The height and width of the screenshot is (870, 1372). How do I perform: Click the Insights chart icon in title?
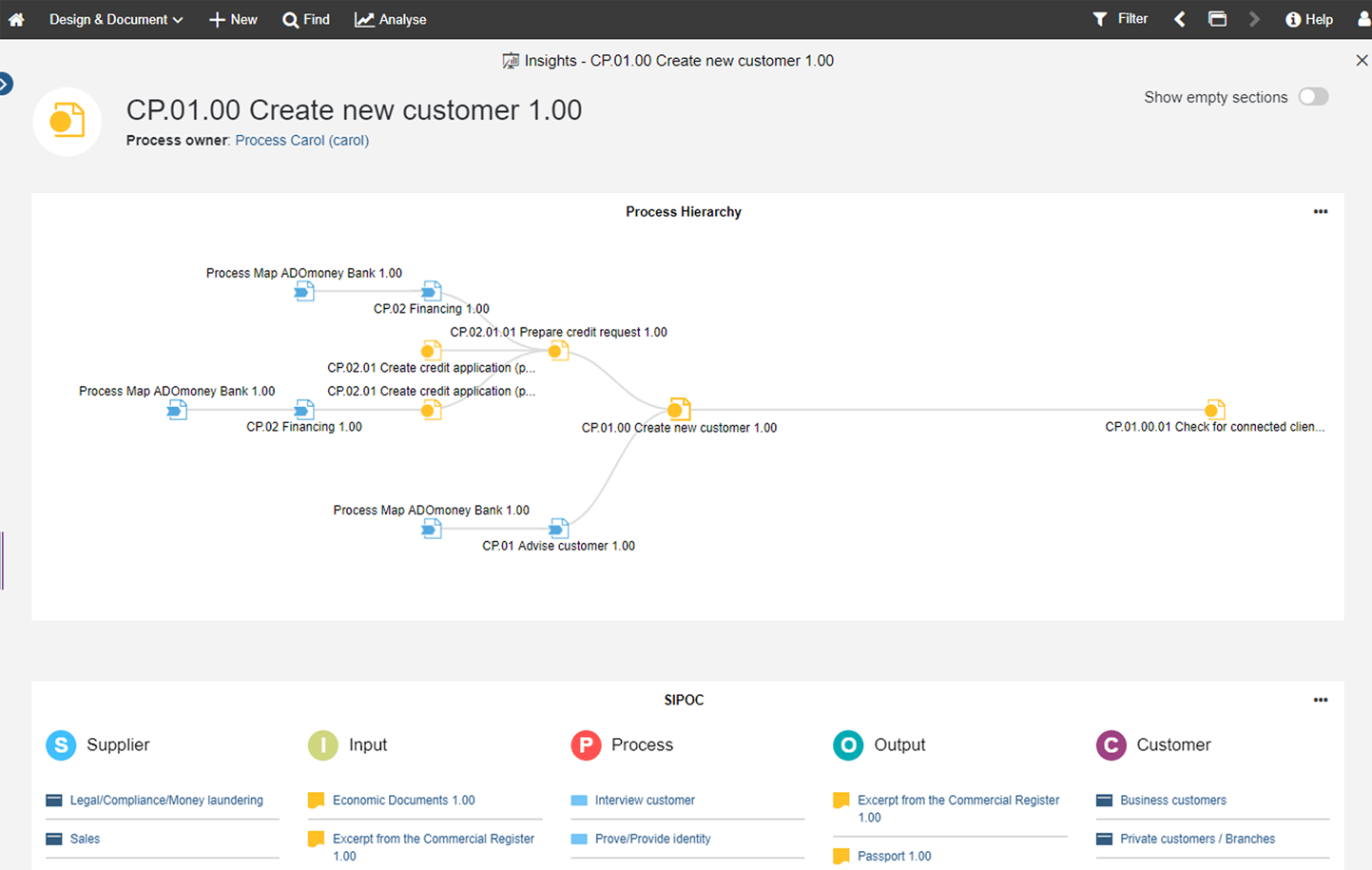(x=511, y=61)
